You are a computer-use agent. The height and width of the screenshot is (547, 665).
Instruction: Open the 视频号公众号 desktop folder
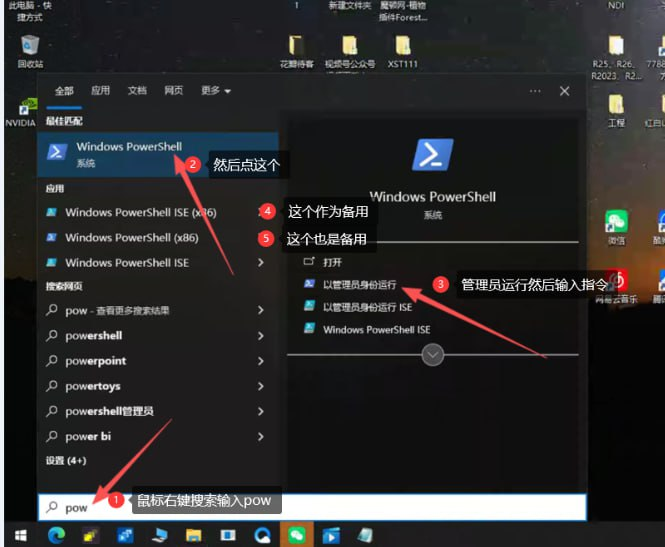pyautogui.click(x=350, y=52)
